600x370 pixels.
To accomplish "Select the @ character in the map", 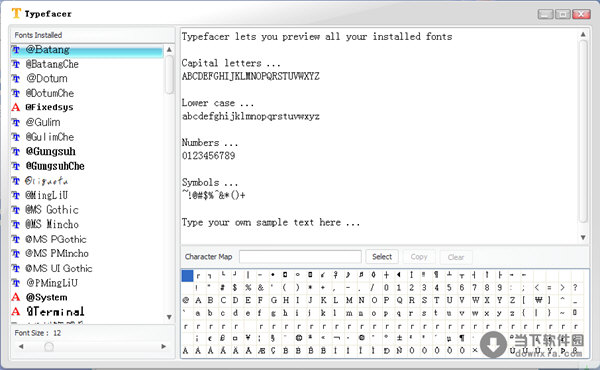I will tap(186, 300).
